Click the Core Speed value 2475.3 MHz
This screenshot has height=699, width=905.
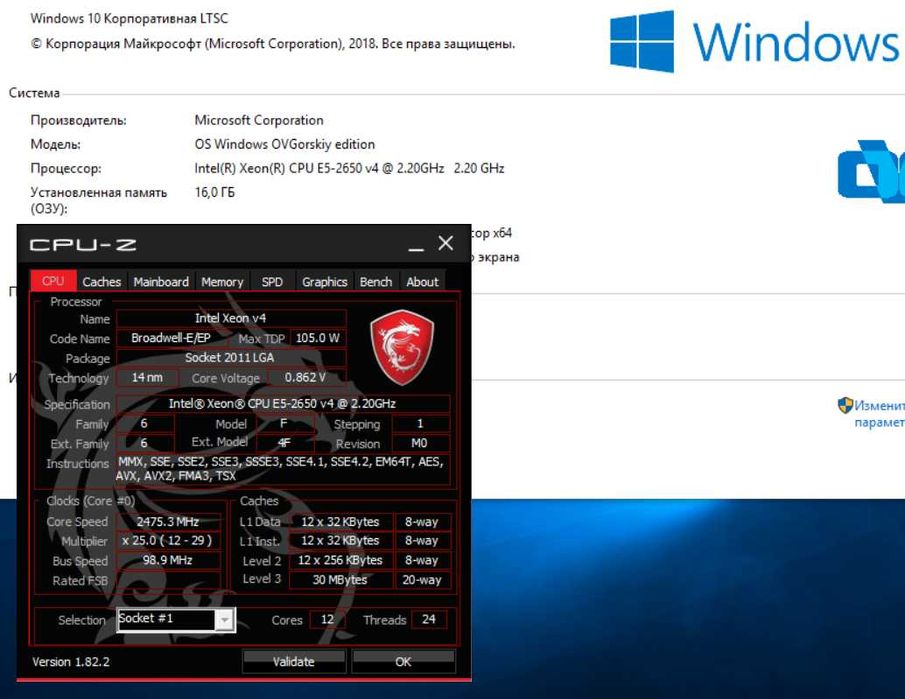tap(168, 522)
